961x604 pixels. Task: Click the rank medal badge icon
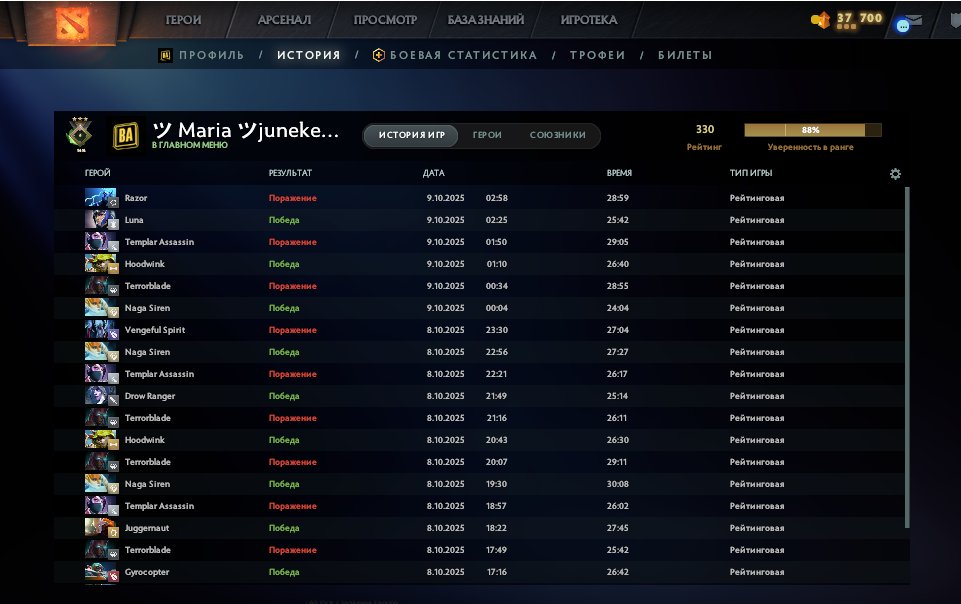(77, 134)
